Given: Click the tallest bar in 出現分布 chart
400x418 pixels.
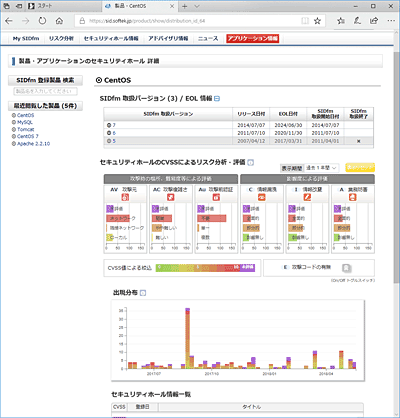Looking at the screenshot, I should tap(187, 338).
